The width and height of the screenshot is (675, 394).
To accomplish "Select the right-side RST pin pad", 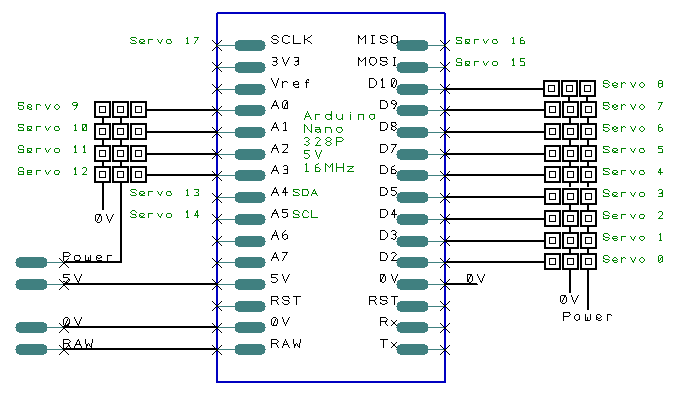I will pos(412,306).
